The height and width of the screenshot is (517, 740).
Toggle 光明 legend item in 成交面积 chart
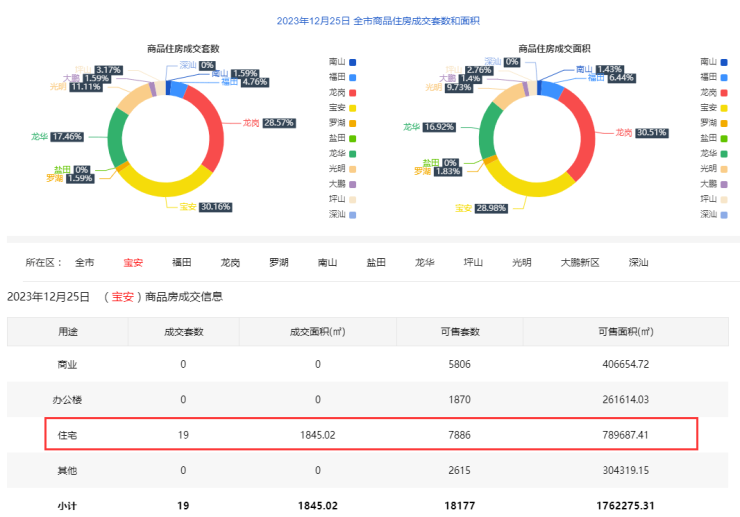[x=714, y=168]
